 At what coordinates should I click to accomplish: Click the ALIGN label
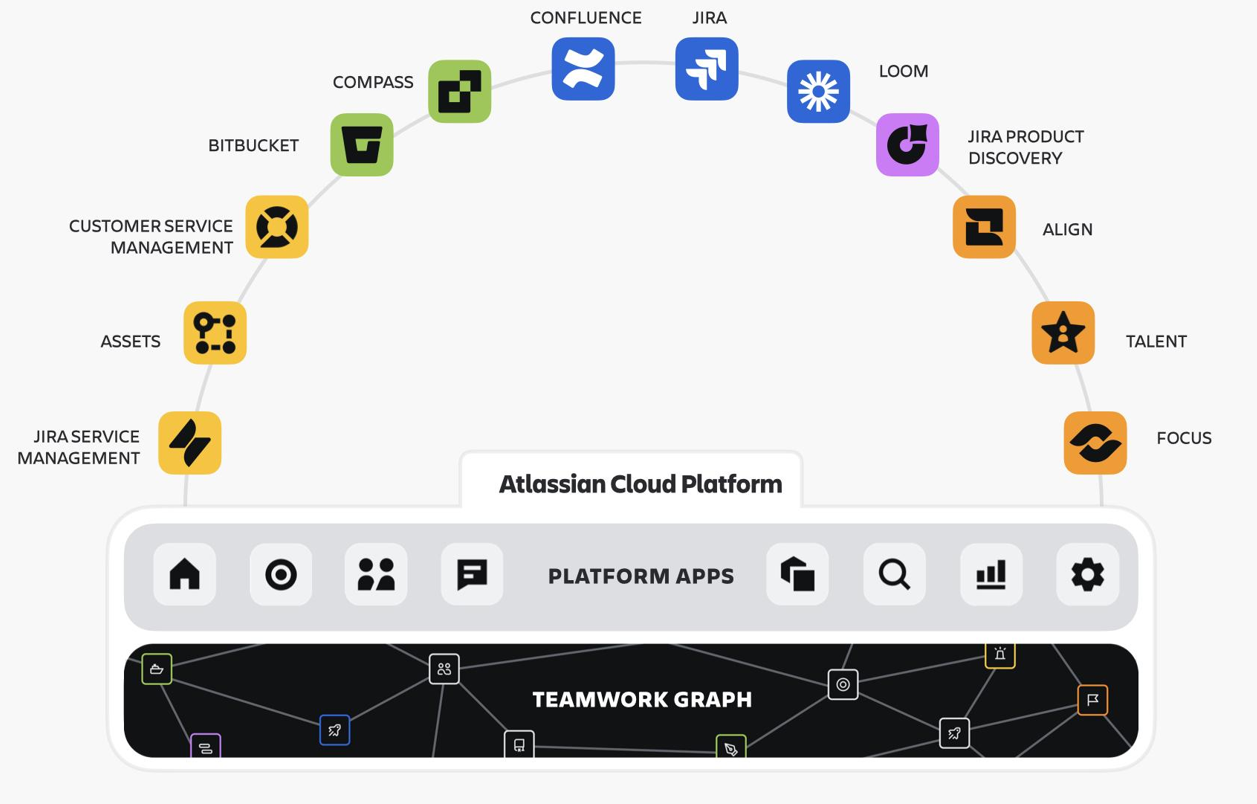coord(1067,229)
